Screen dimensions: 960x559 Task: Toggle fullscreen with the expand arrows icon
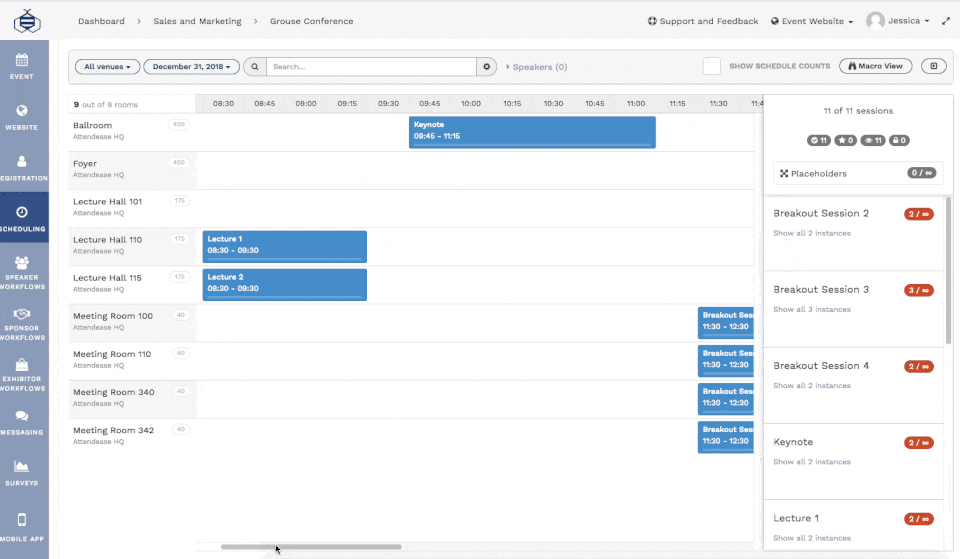(946, 21)
